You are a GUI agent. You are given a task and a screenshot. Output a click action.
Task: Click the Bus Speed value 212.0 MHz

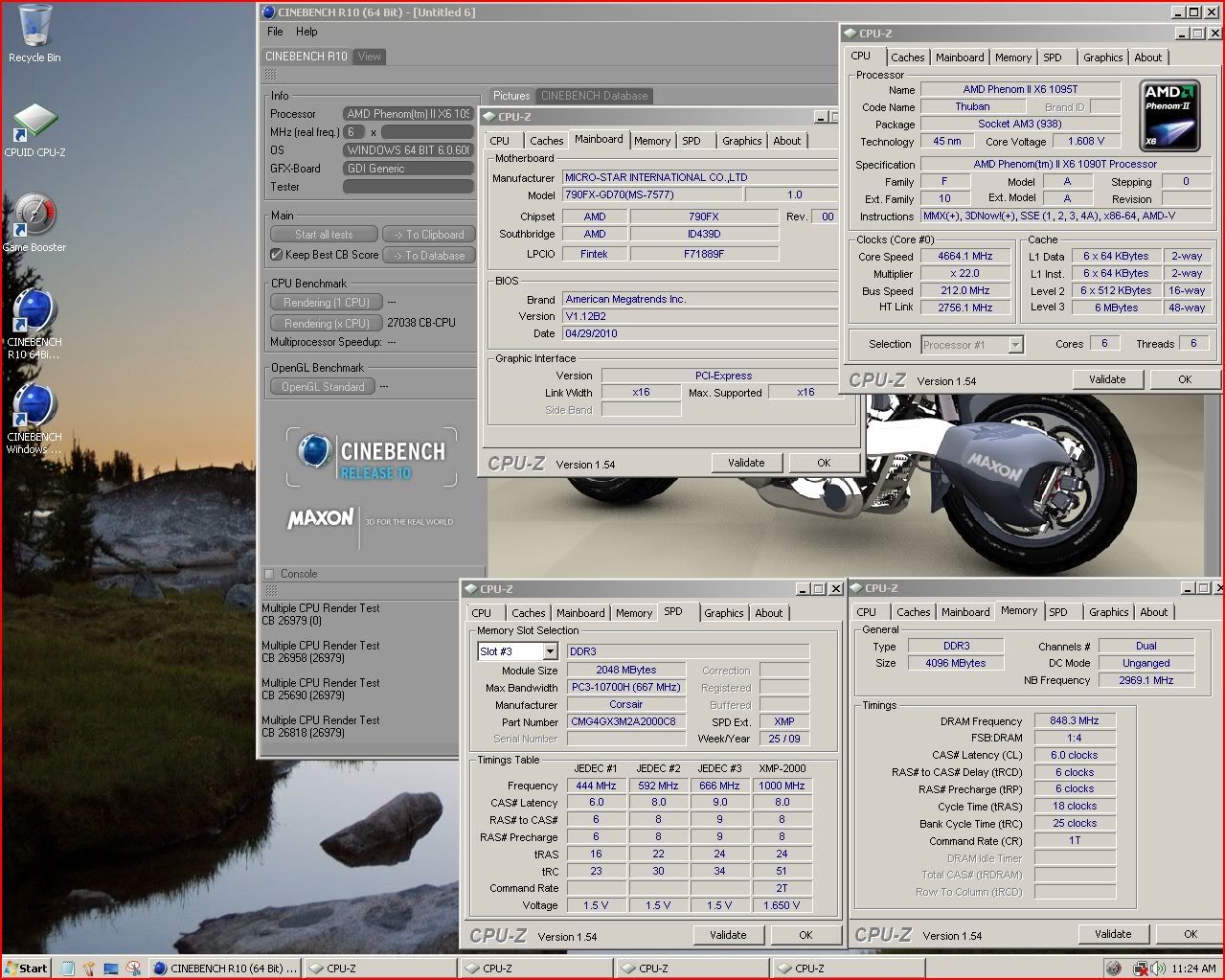point(965,290)
